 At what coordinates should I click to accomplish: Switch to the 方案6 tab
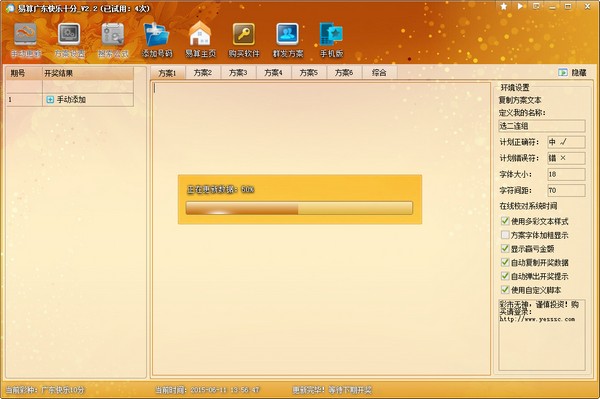point(344,72)
